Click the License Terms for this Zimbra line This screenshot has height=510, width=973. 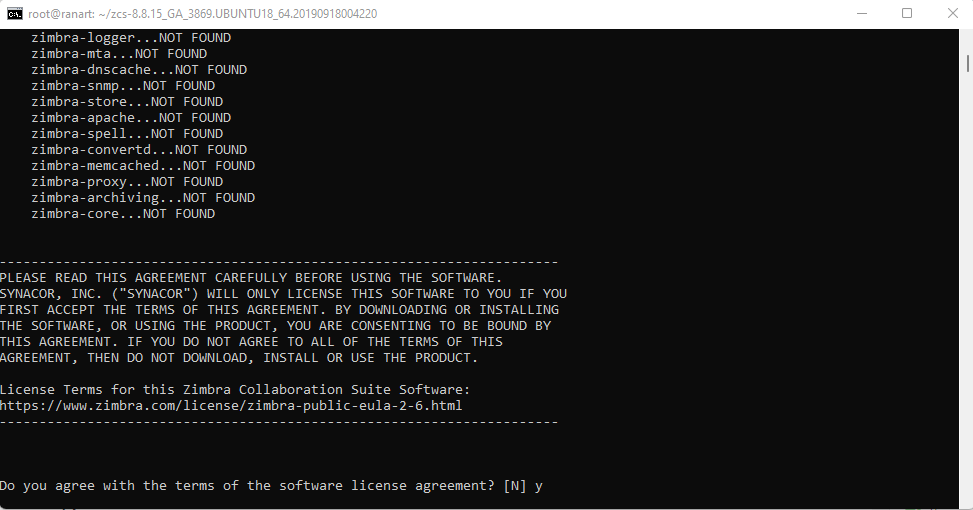tap(235, 390)
